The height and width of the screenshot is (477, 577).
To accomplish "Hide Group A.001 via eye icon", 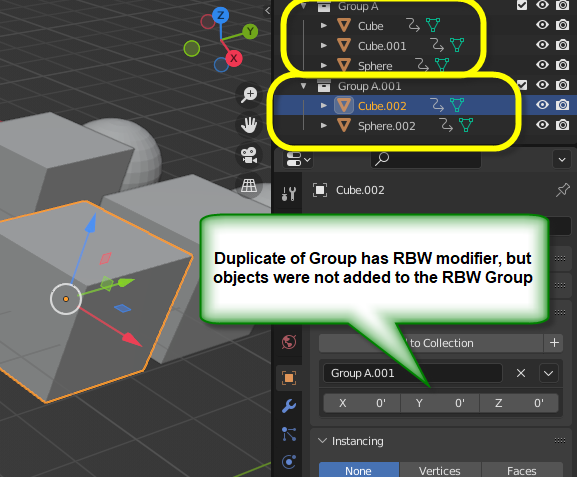I will 542,85.
